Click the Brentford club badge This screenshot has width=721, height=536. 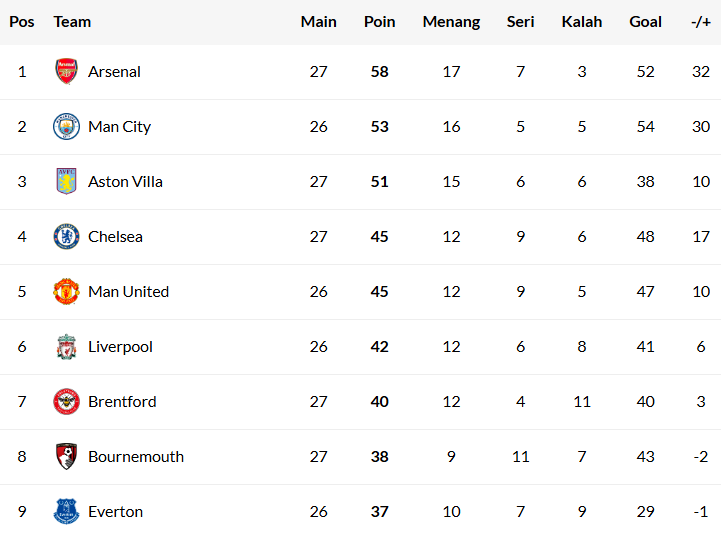click(x=66, y=402)
